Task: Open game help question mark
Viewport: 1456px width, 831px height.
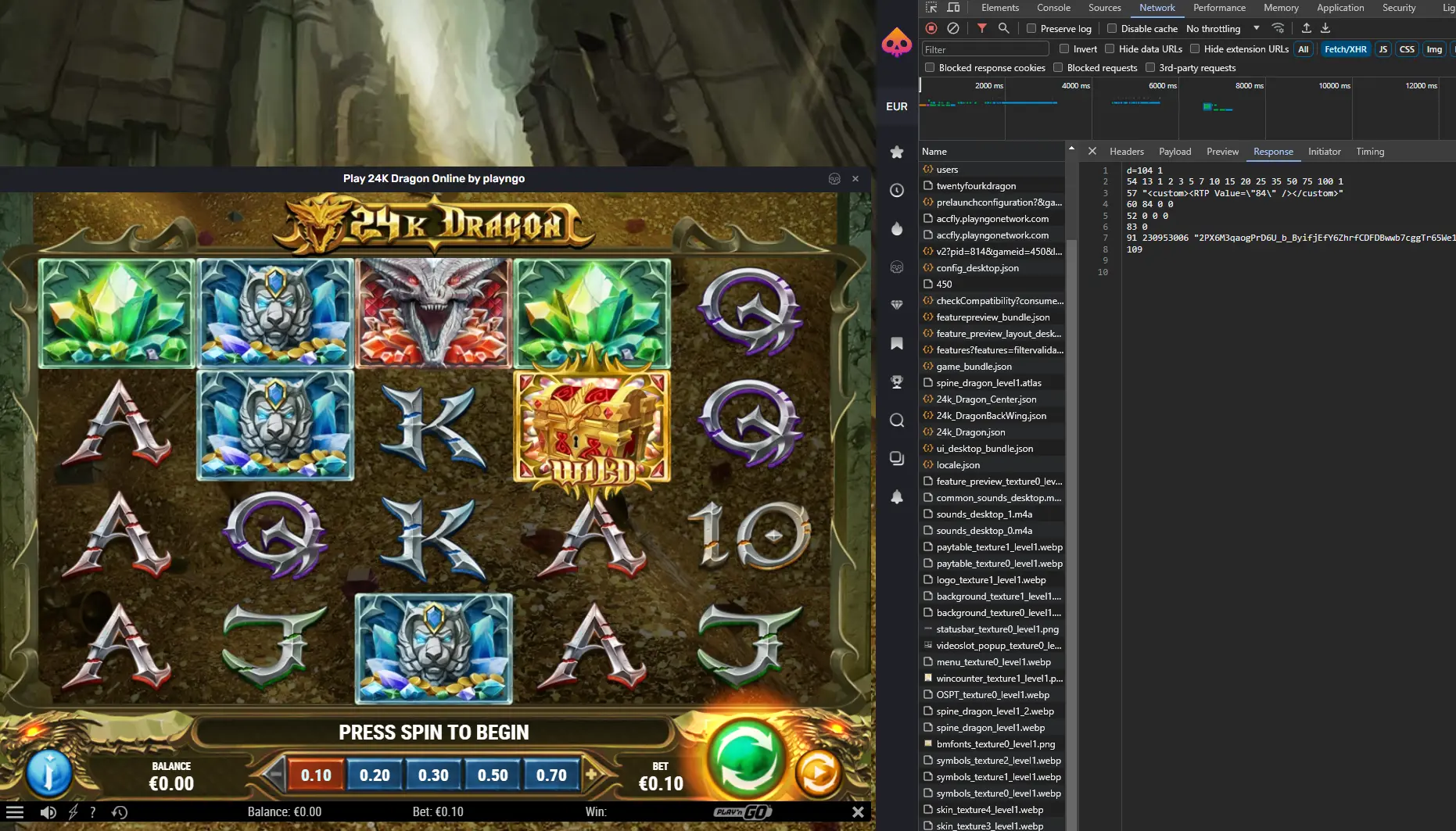Action: (x=93, y=812)
